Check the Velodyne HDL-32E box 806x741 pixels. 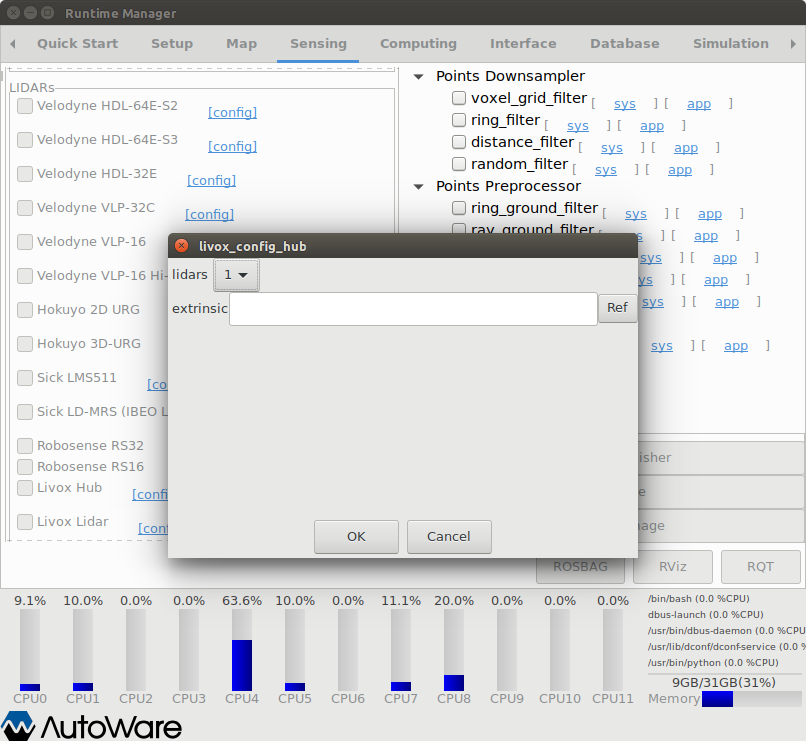pyautogui.click(x=25, y=174)
